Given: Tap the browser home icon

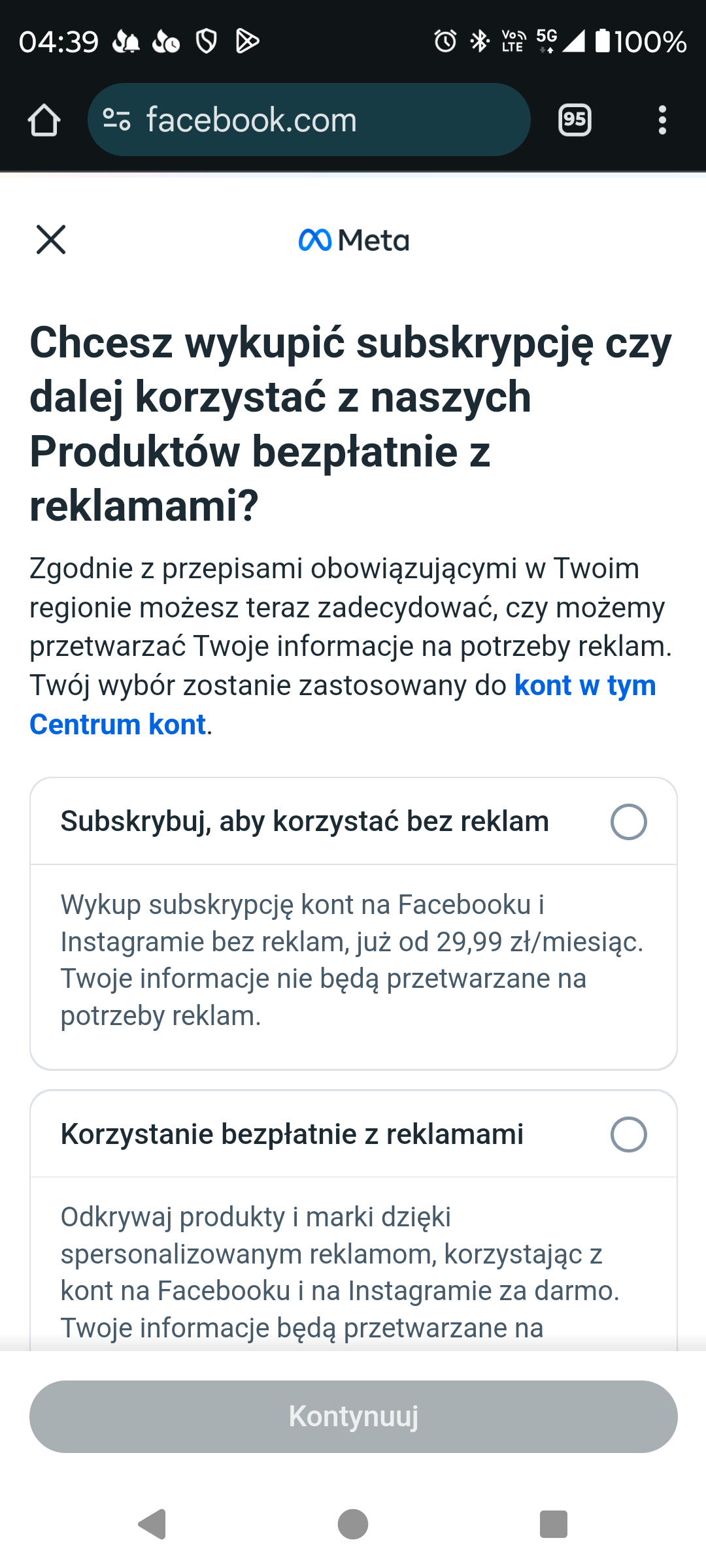Looking at the screenshot, I should [x=44, y=120].
